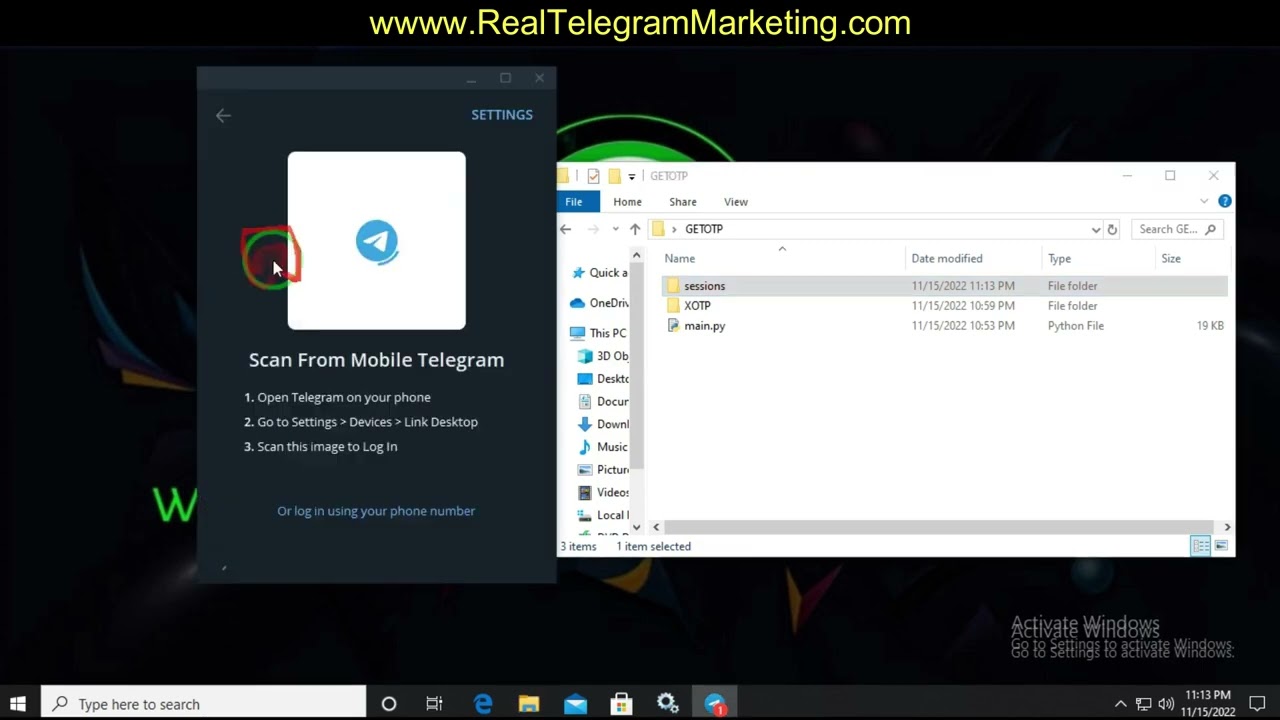Click the taskbar 'Type here to search' box
The image size is (1280, 720).
tap(204, 704)
